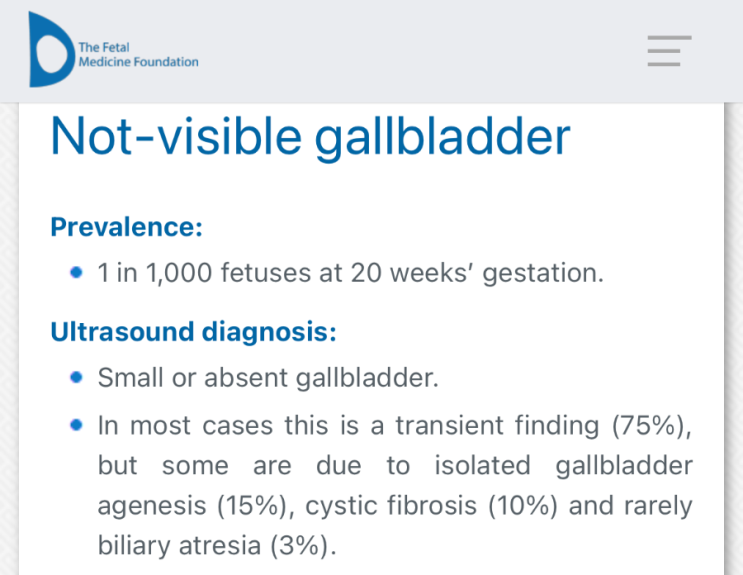The width and height of the screenshot is (743, 575).
Task: Tap 'The Fetal Medicine Foundation' logo text
Action: [138, 54]
